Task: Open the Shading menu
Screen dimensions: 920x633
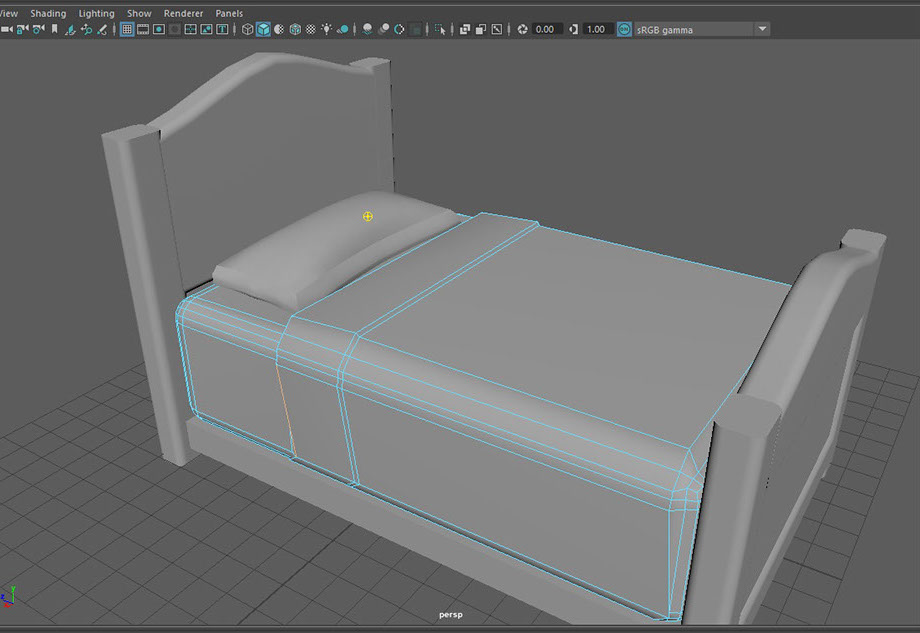Action: (x=47, y=13)
